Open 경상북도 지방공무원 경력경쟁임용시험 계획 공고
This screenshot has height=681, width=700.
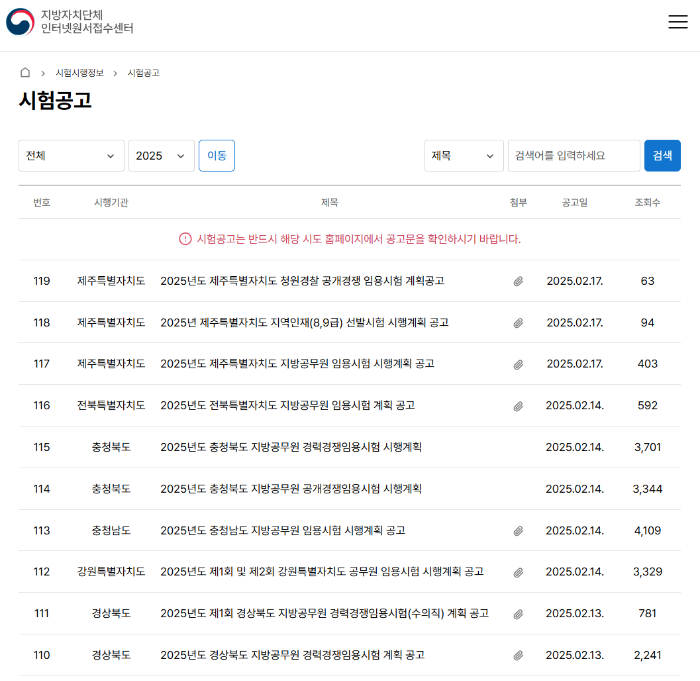pos(292,655)
